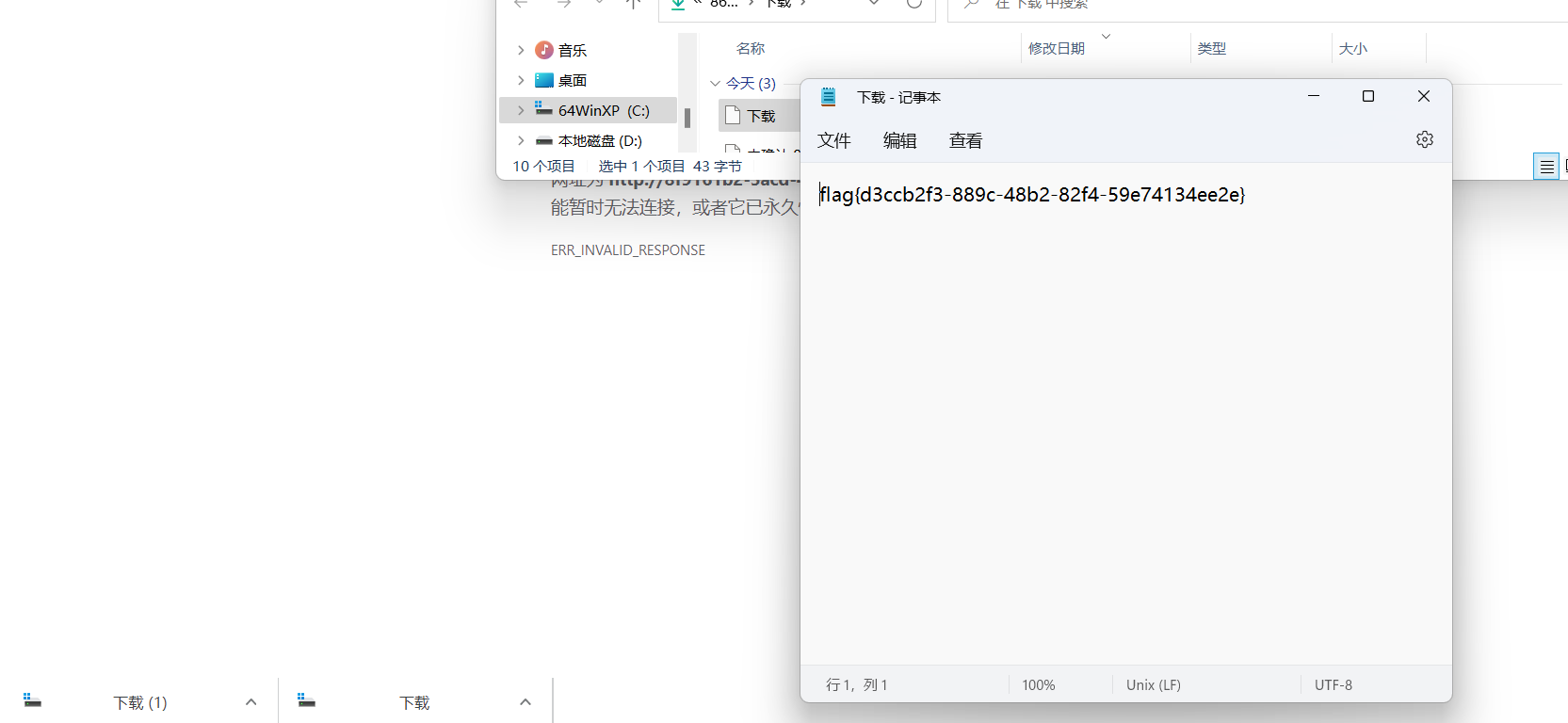Expand the 音乐 tree node in Explorer
The image size is (1568, 723).
pyautogui.click(x=521, y=50)
